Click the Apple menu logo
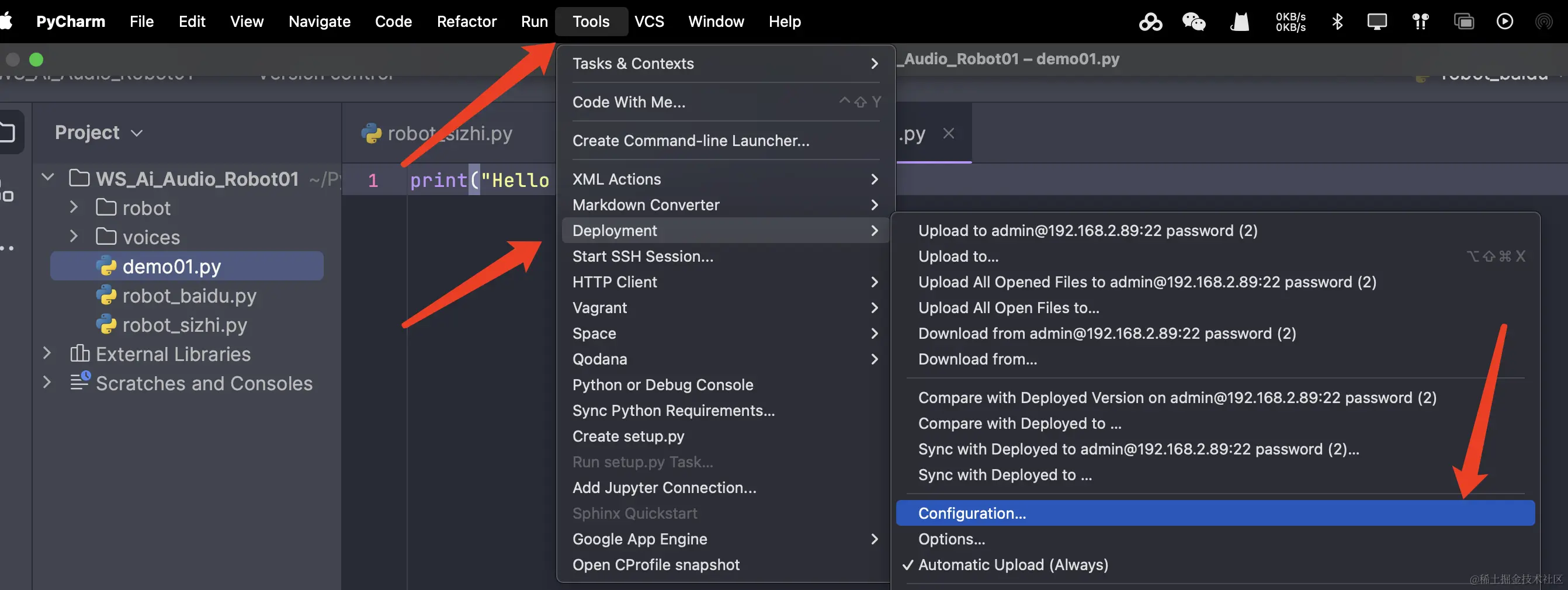 (x=9, y=21)
